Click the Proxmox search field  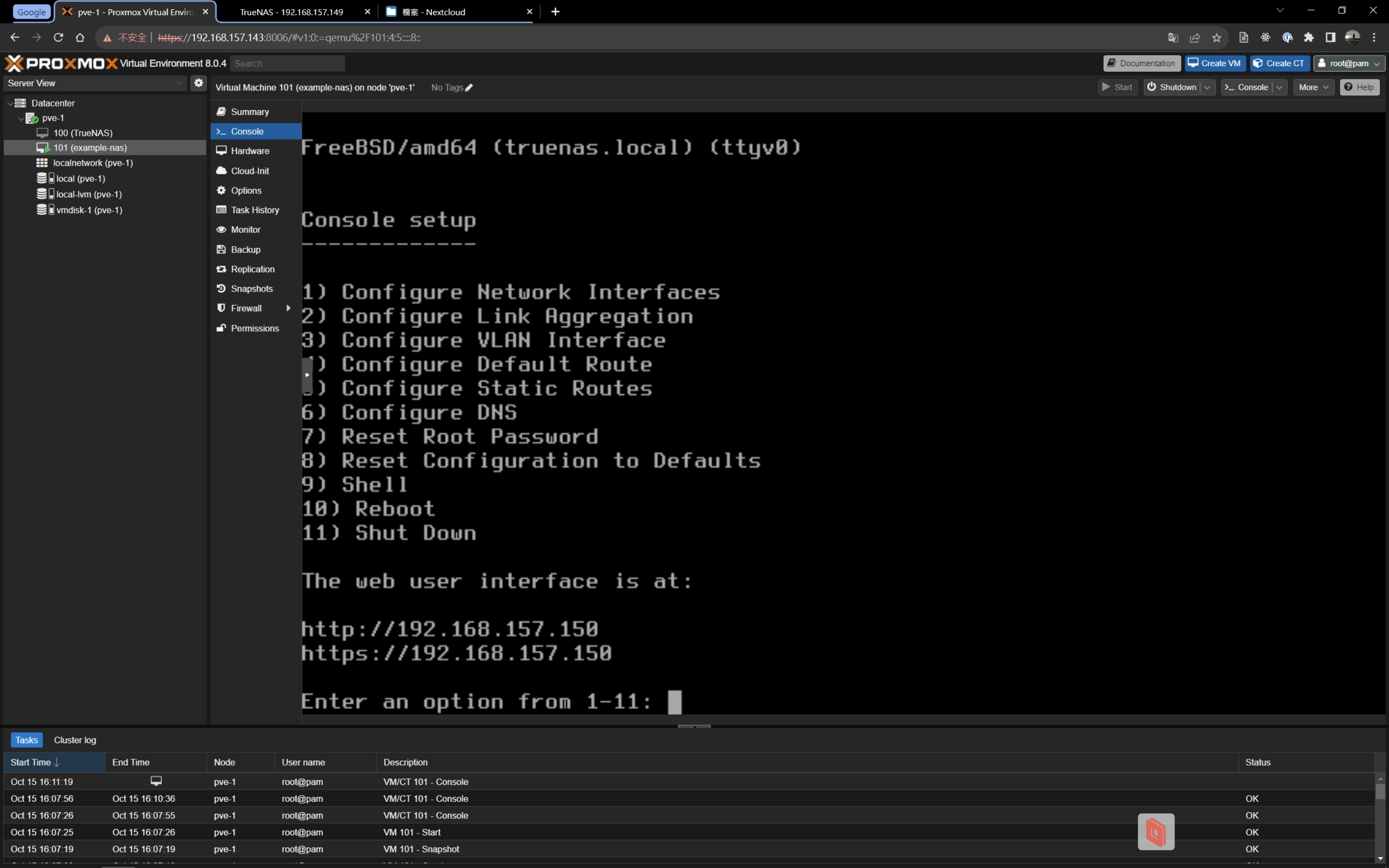pyautogui.click(x=287, y=64)
